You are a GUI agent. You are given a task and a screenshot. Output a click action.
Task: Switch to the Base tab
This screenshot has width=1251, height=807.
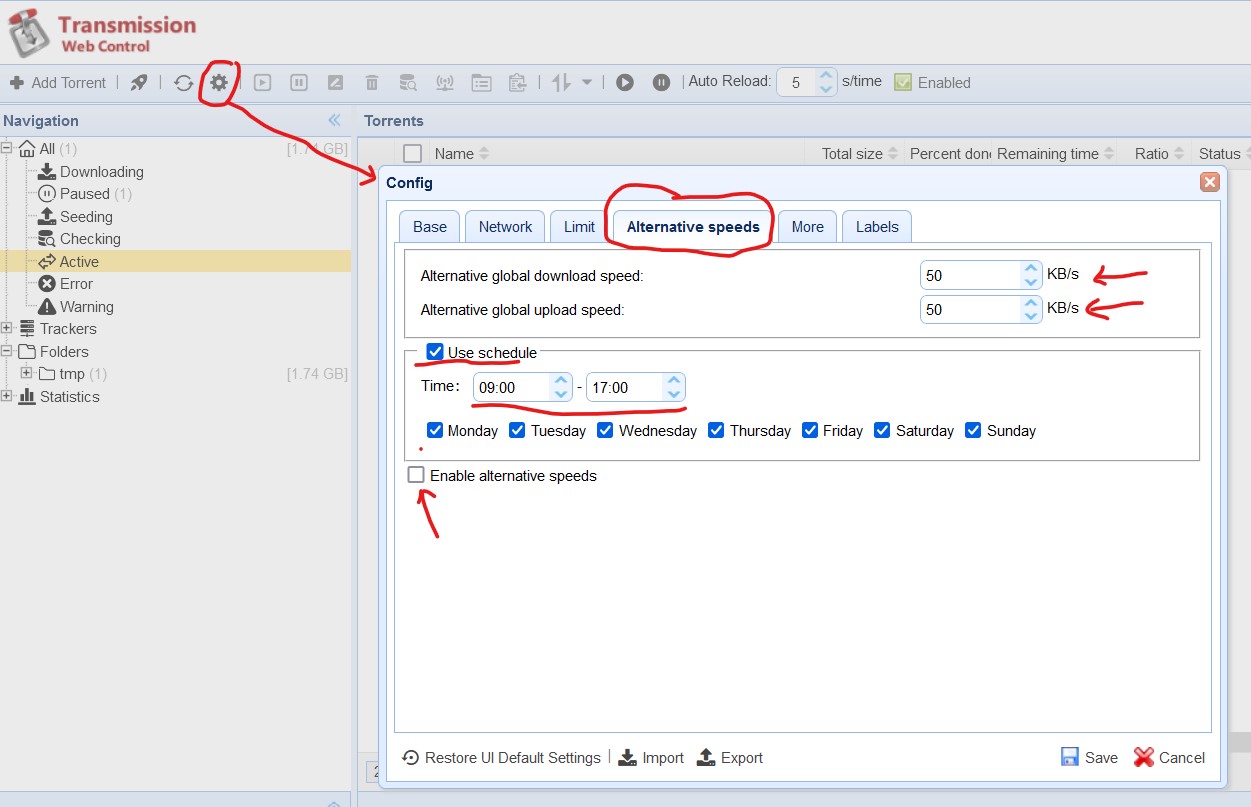coord(430,227)
